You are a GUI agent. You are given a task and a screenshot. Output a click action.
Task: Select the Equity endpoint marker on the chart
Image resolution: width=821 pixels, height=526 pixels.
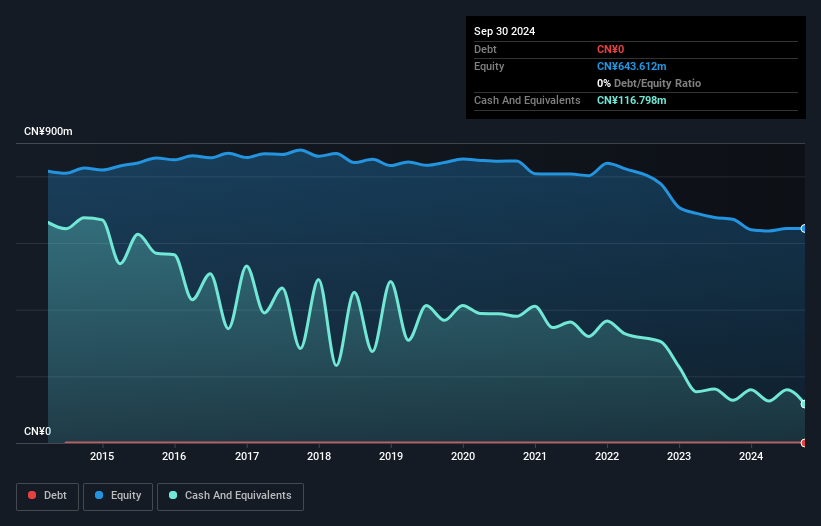[804, 229]
